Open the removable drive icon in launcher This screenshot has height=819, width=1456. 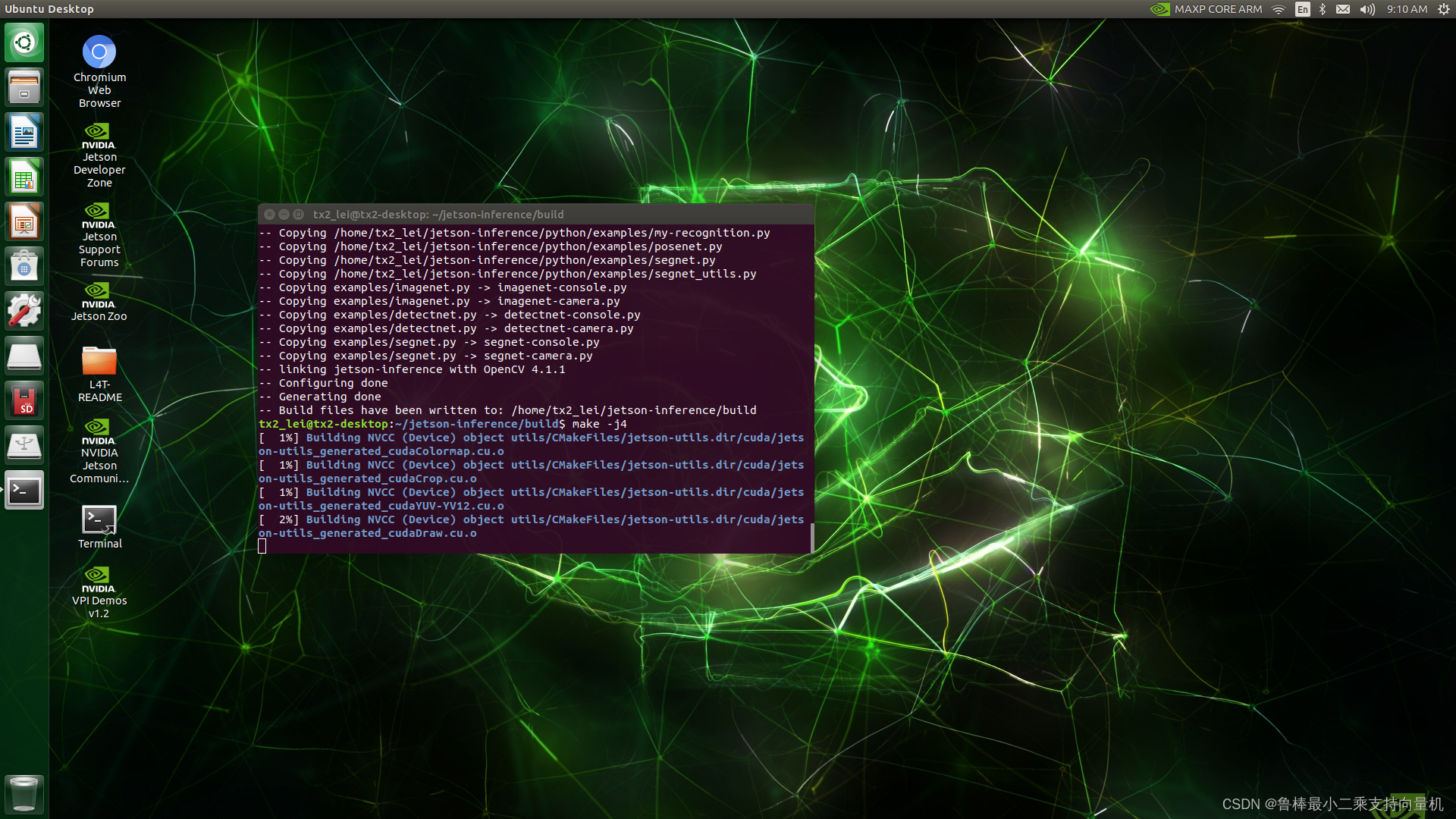point(24,356)
